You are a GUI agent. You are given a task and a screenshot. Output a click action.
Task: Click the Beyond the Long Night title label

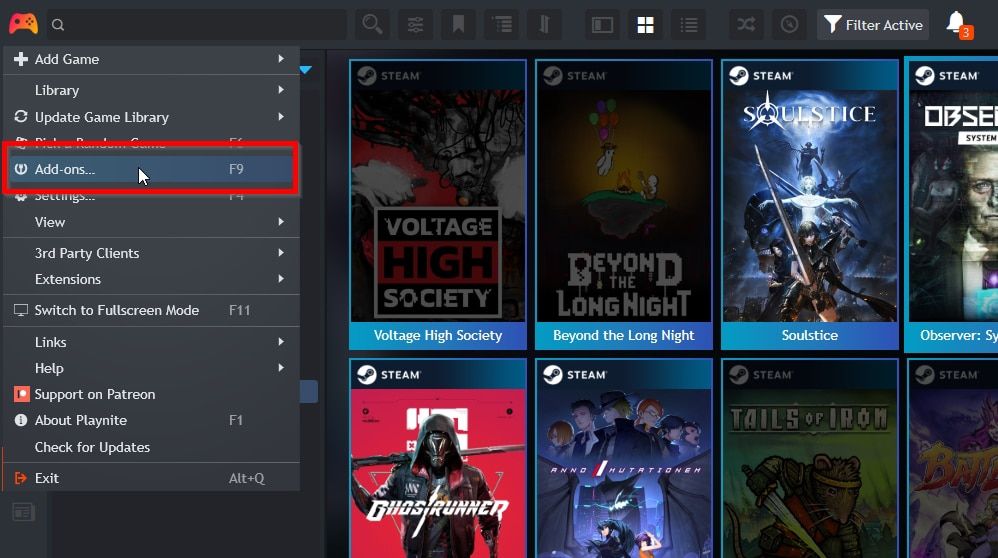pos(624,335)
